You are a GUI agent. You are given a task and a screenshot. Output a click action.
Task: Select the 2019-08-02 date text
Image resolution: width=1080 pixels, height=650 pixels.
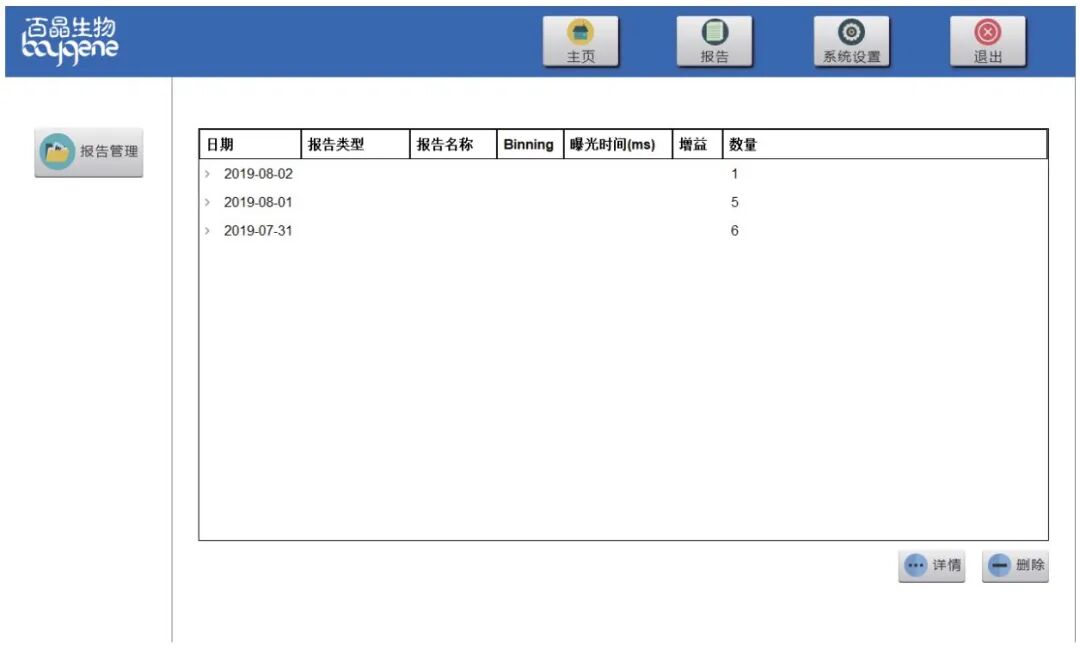point(258,174)
